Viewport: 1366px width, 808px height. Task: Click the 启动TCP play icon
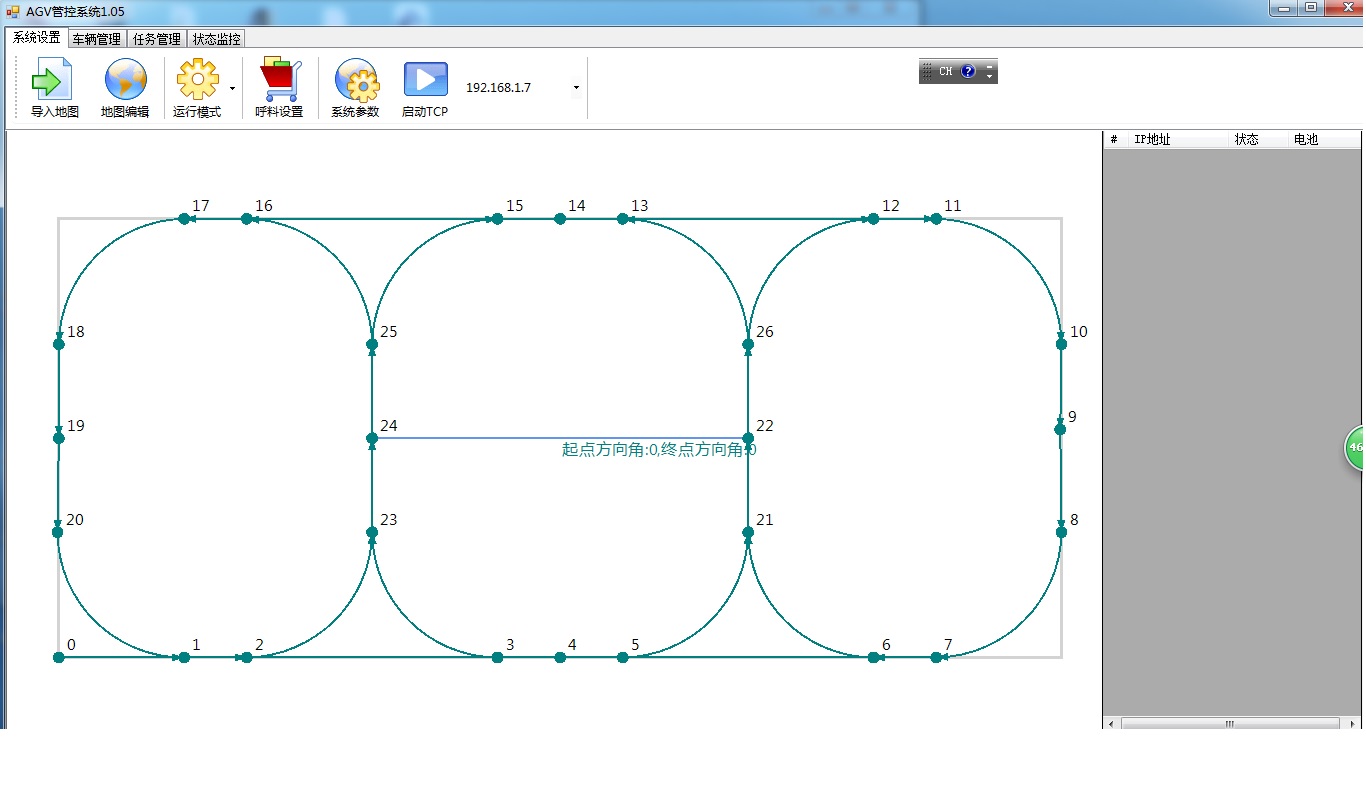[x=425, y=79]
